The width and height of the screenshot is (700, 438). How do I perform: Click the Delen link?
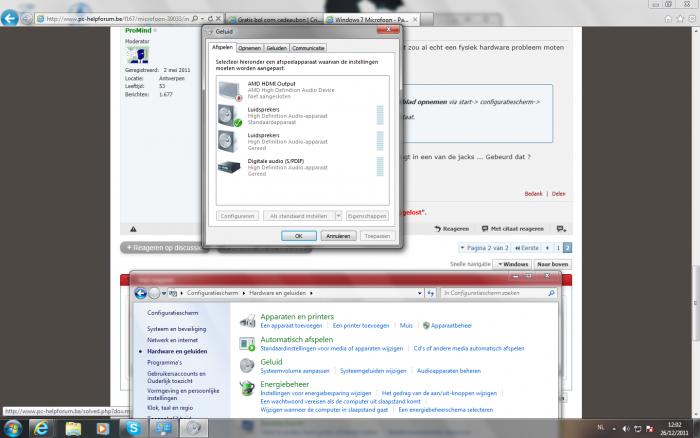(x=558, y=194)
